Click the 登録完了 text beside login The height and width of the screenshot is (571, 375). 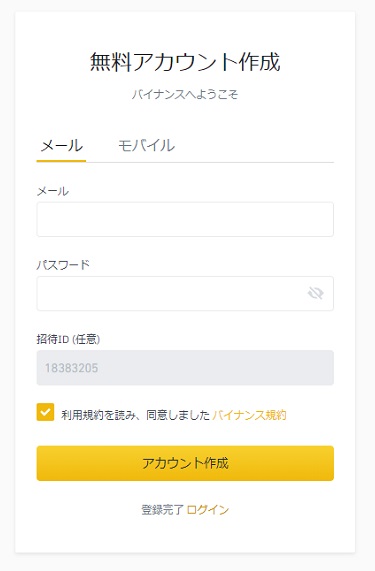[162, 510]
